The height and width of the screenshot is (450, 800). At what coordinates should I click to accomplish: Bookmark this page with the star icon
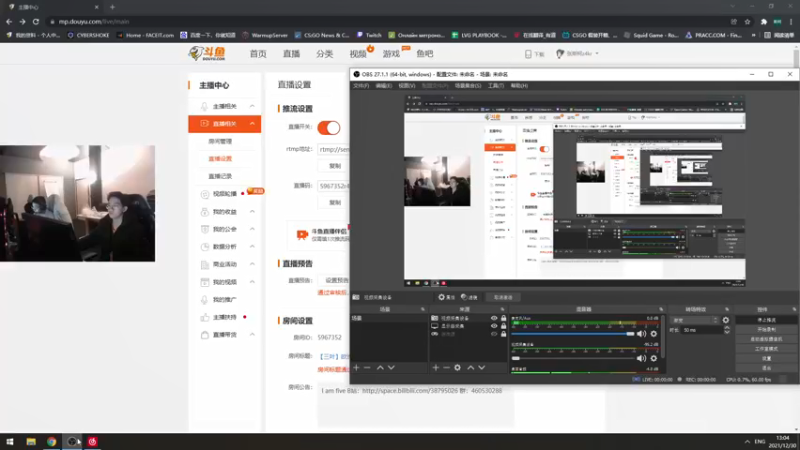point(747,21)
